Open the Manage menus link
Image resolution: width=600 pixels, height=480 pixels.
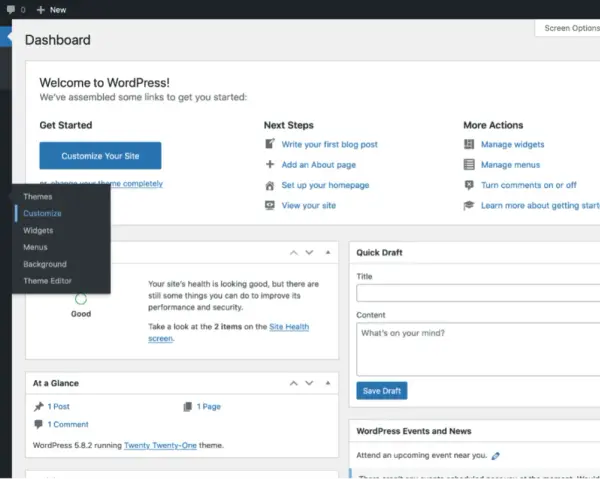[510, 165]
